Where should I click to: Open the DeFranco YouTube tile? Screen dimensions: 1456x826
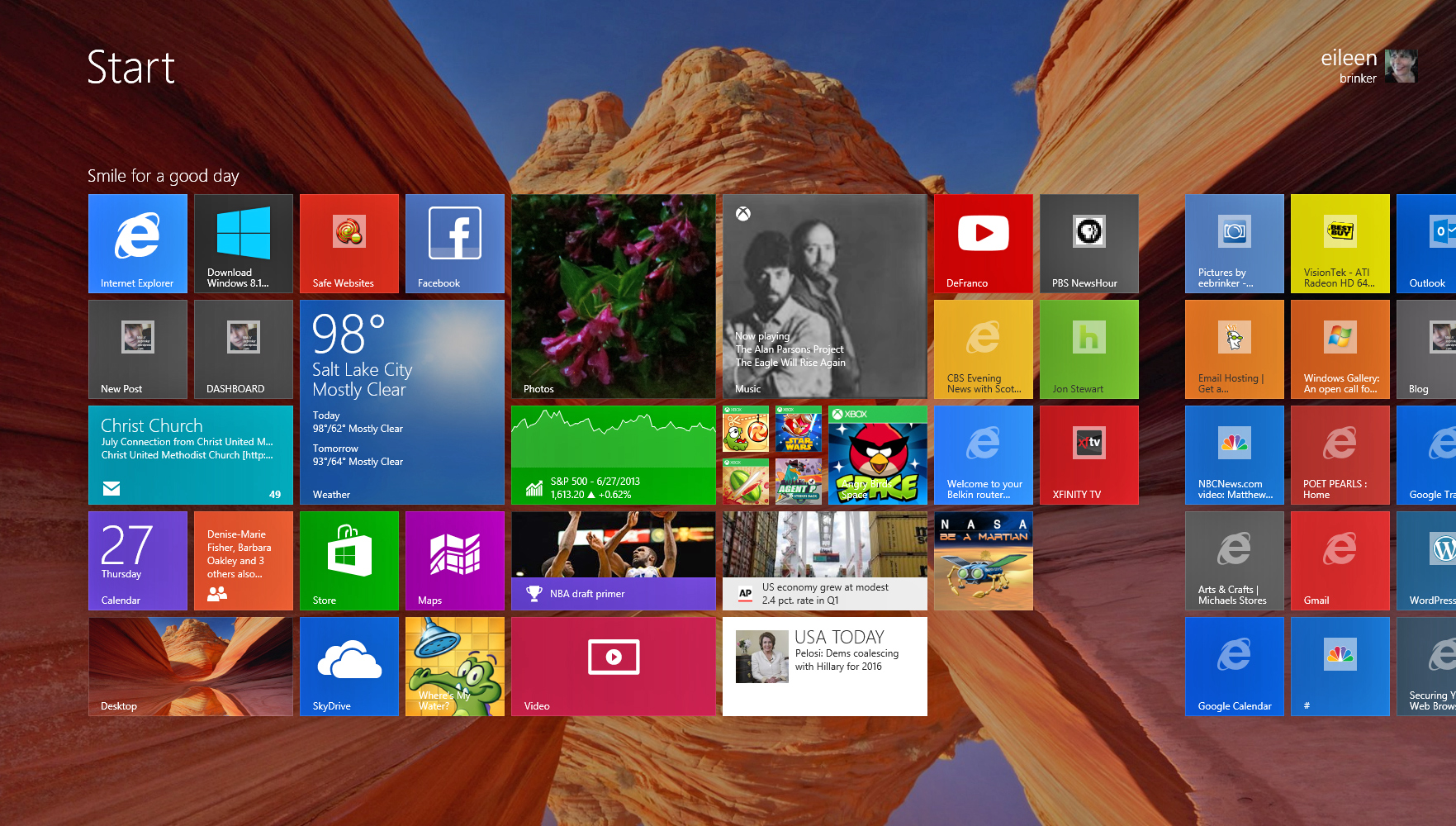pyautogui.click(x=983, y=244)
